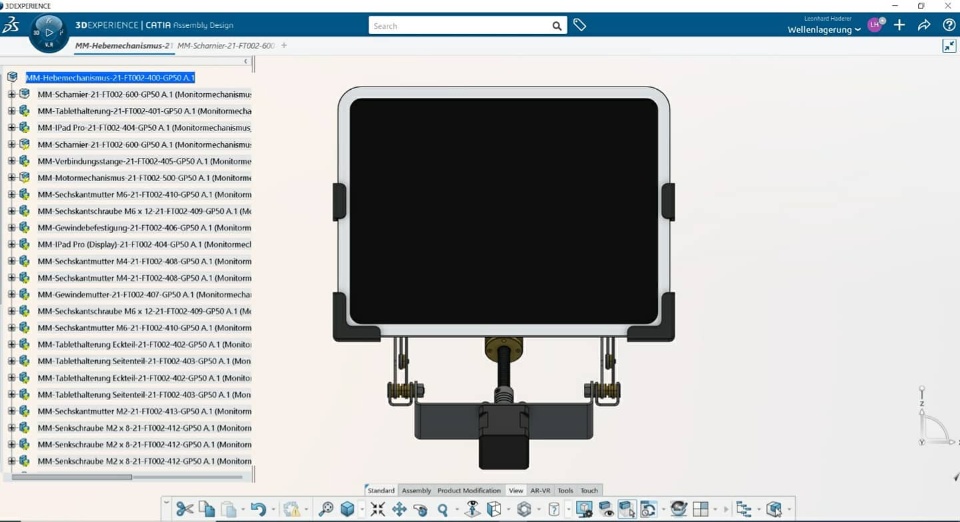This screenshot has width=960, height=522.
Task: Click the refresh visualization icon
Action: point(648,509)
